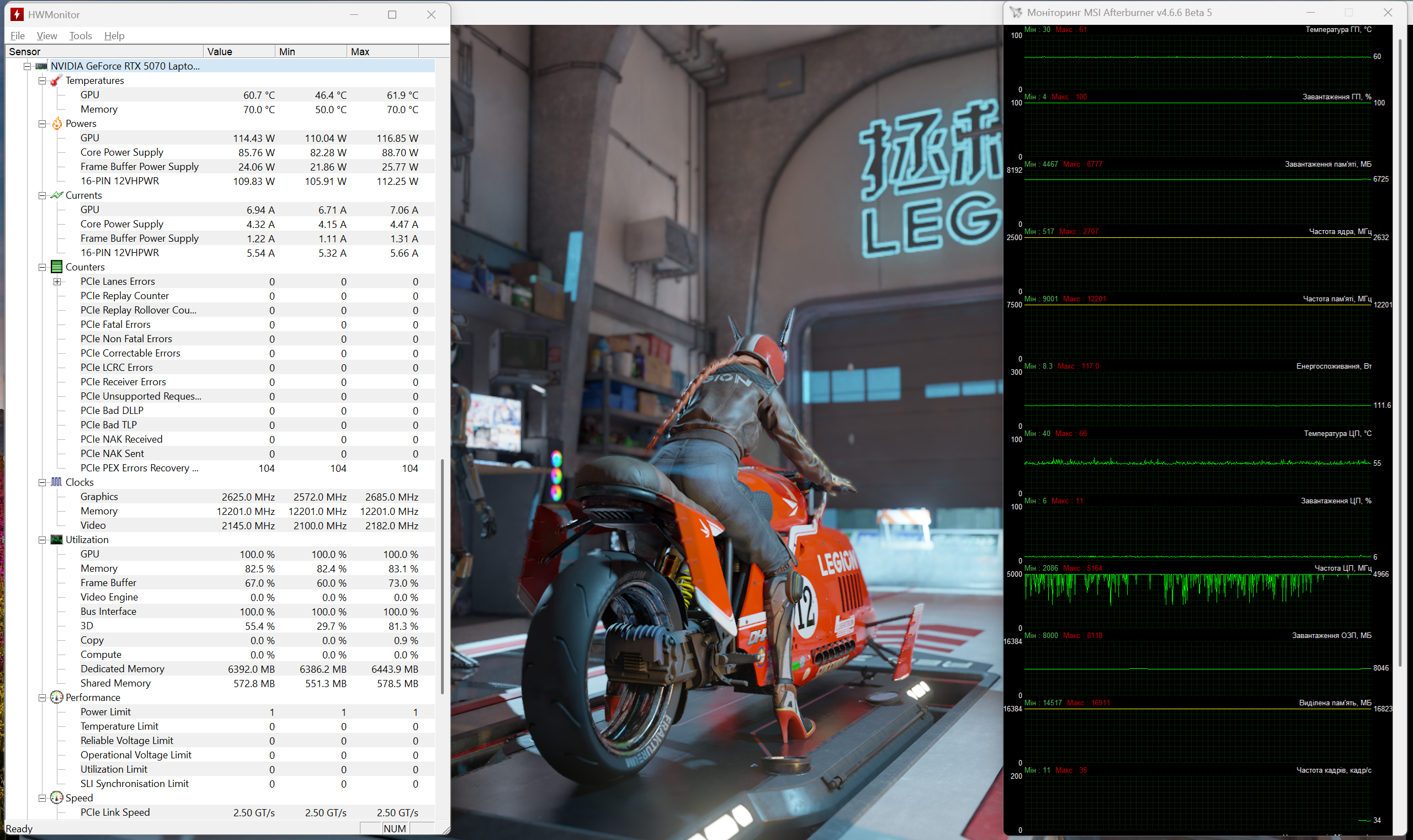Click HWMonitor vertical scrollbar thumb
The image size is (1413, 840).
click(442, 576)
